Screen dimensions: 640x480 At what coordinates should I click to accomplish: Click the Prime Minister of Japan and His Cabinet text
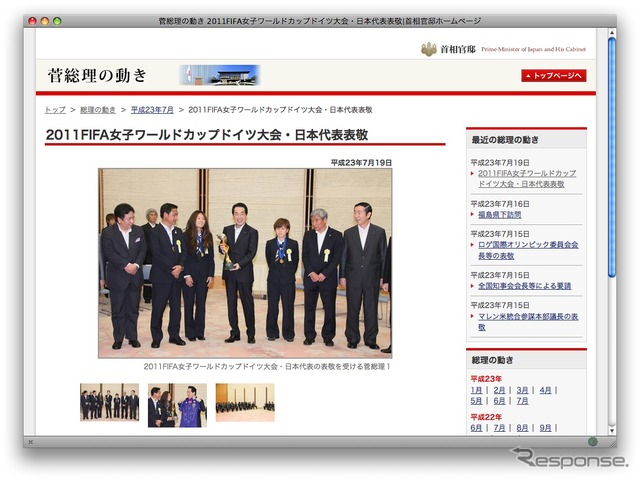click(533, 49)
